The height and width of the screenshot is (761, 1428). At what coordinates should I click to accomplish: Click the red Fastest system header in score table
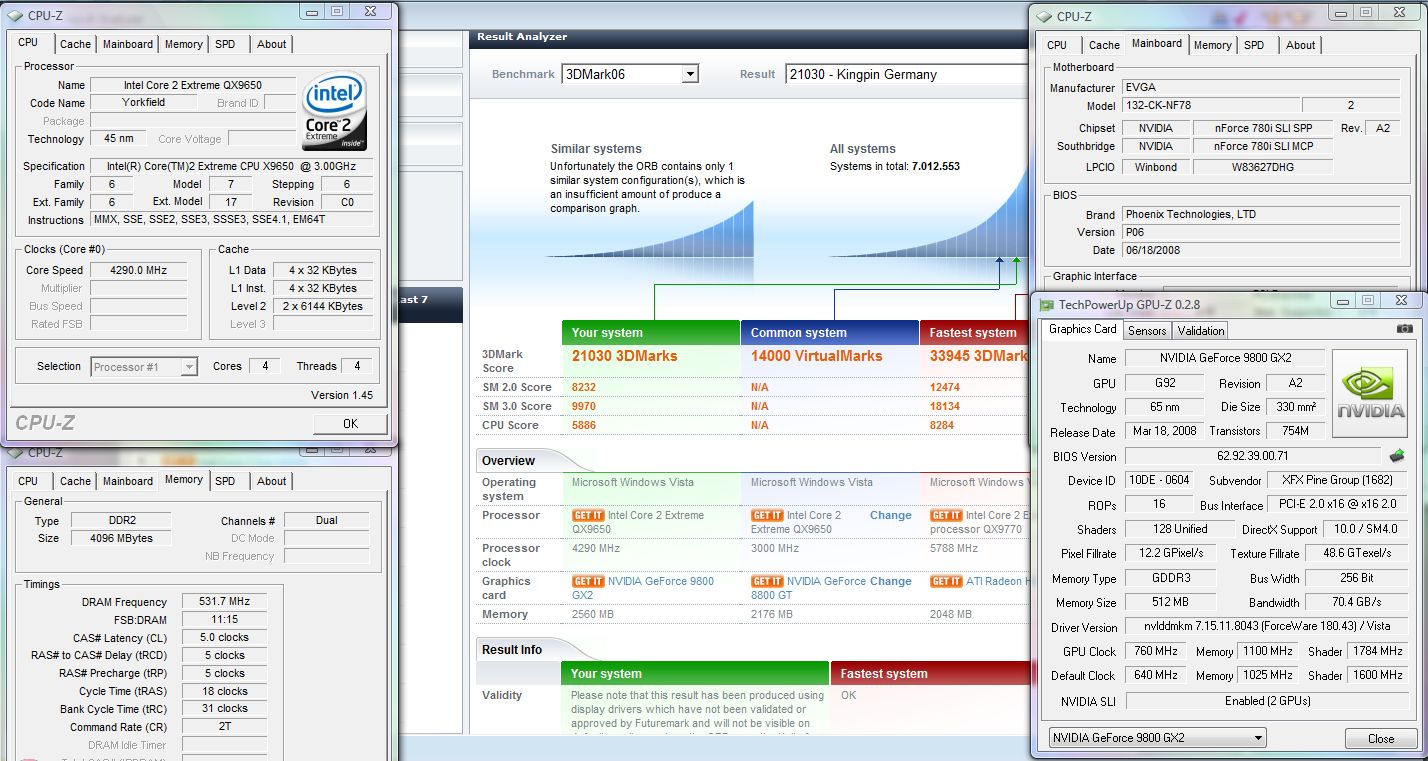[975, 333]
